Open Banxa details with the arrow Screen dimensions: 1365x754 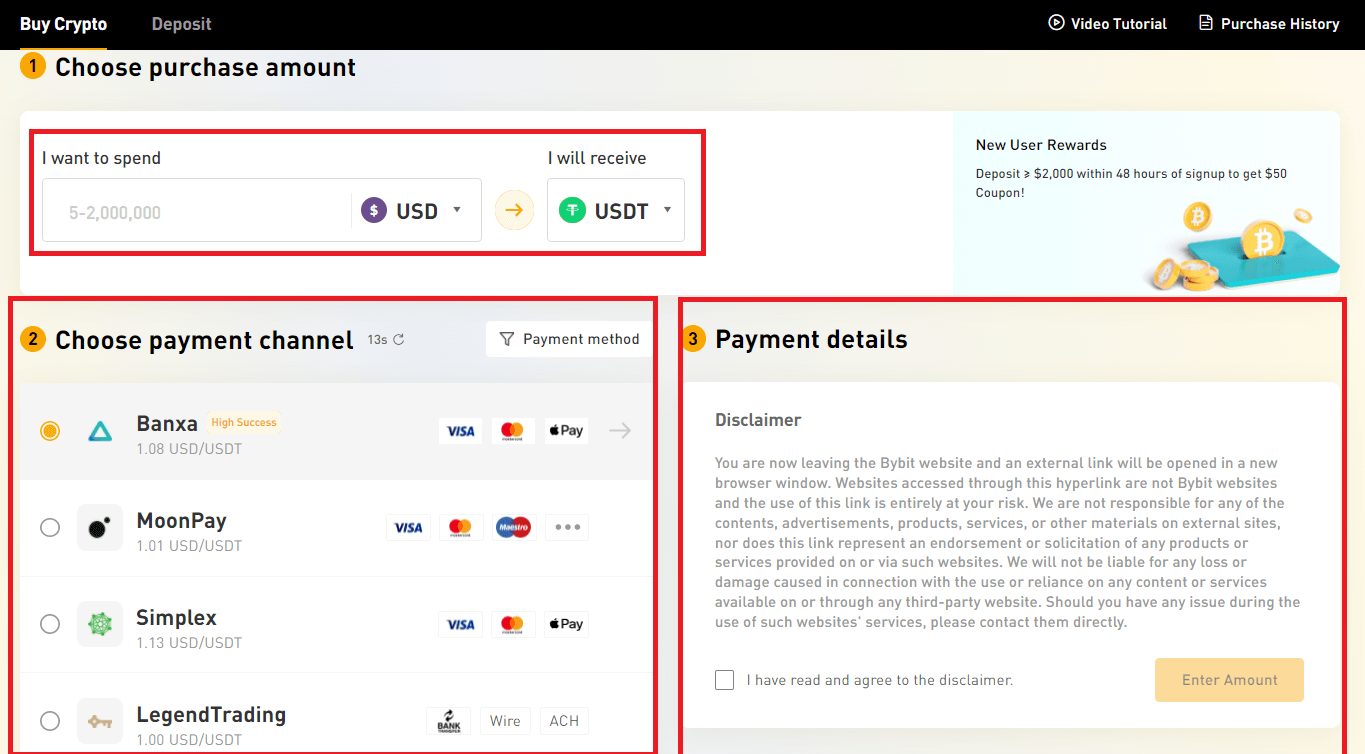click(x=619, y=430)
